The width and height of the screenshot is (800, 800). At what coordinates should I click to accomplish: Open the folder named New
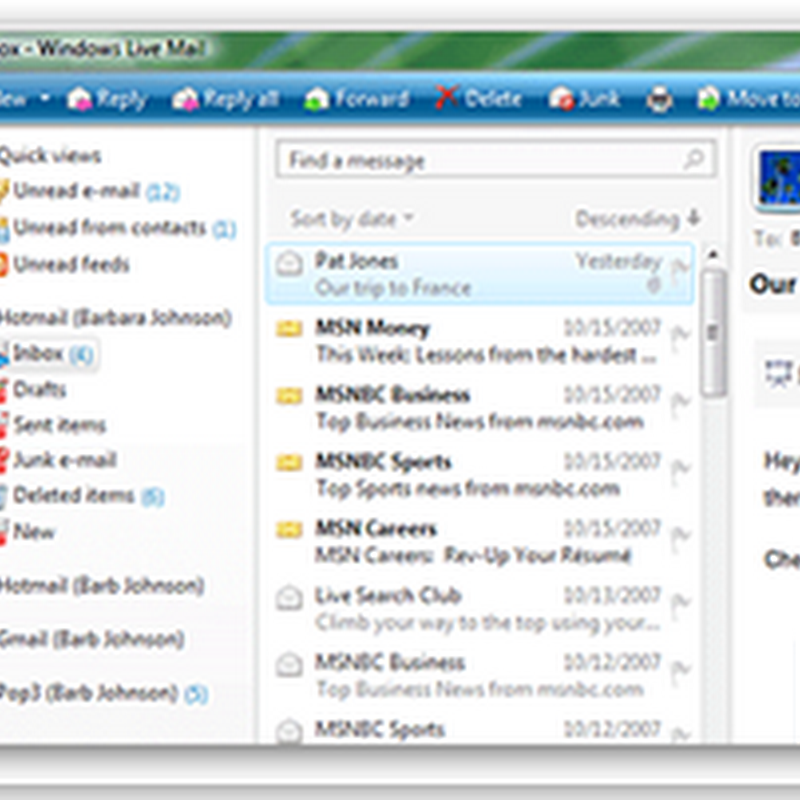28,532
